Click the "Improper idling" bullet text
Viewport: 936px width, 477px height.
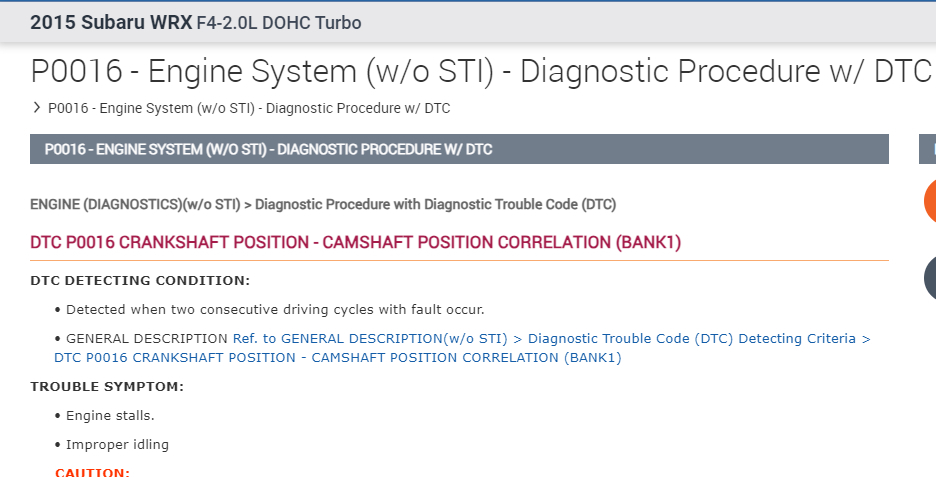[x=117, y=444]
